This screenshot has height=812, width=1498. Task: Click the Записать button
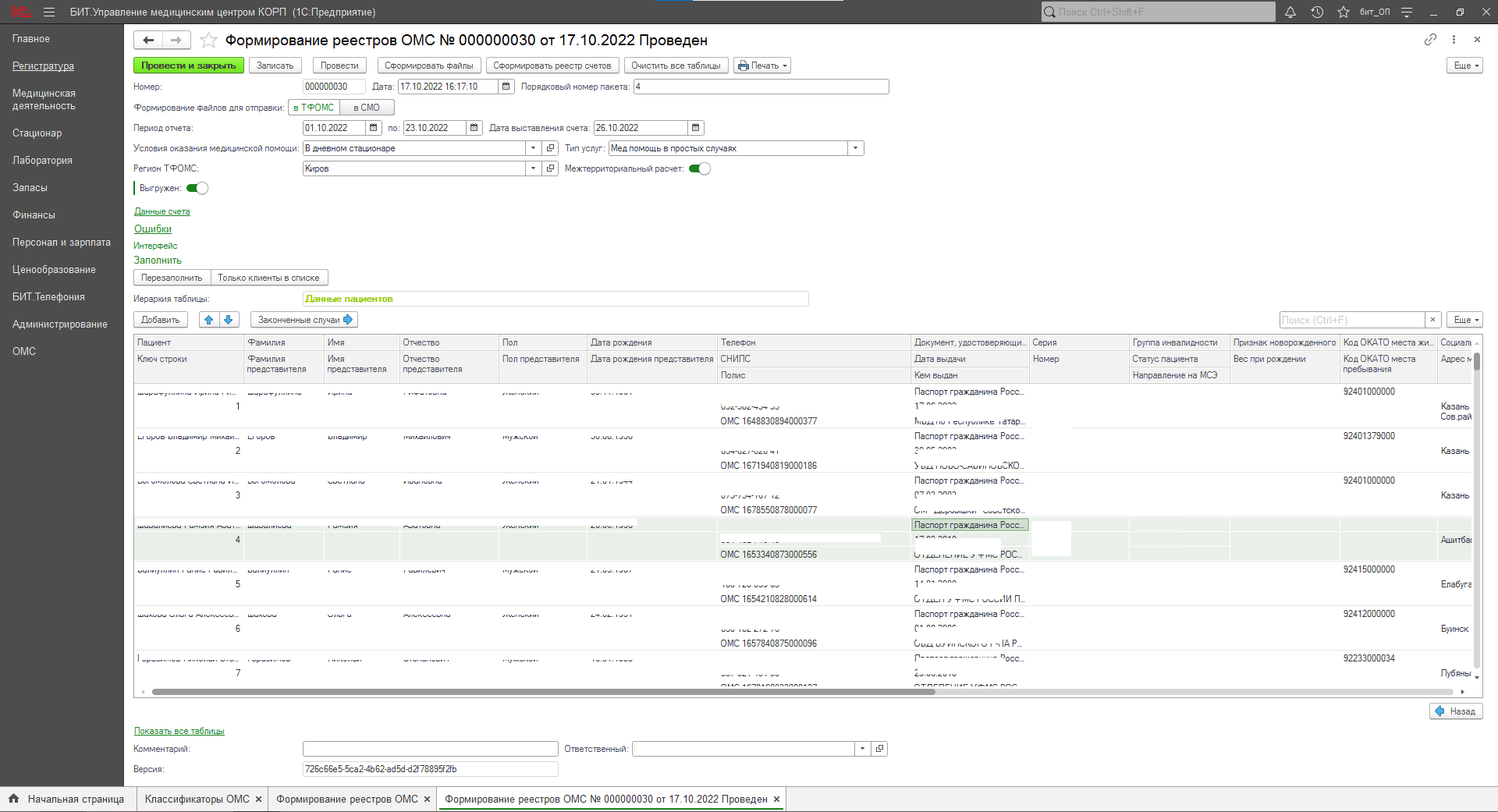pyautogui.click(x=275, y=66)
